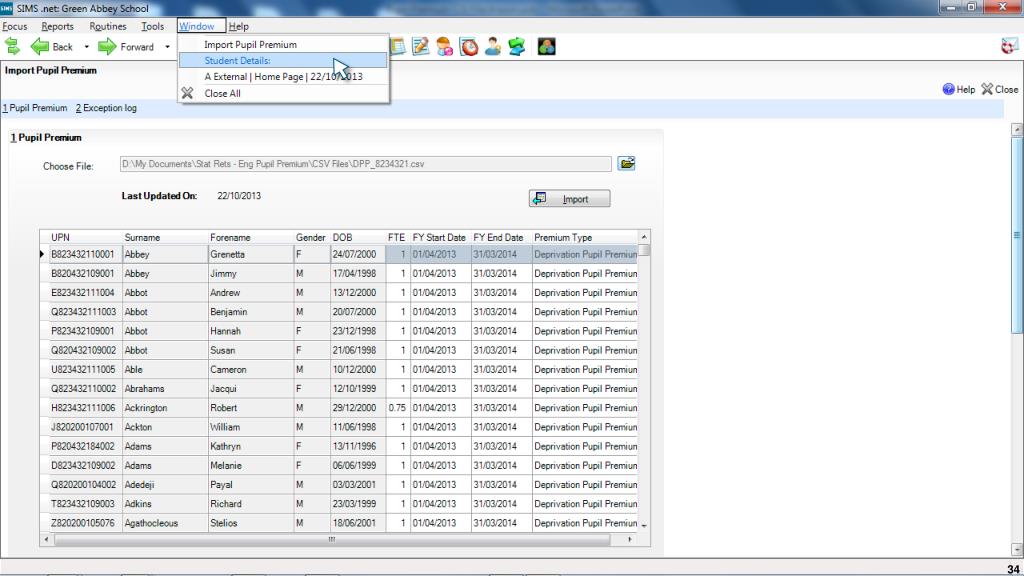This screenshot has width=1024, height=576.
Task: Open the Help menu in the menu bar
Action: [x=238, y=26]
